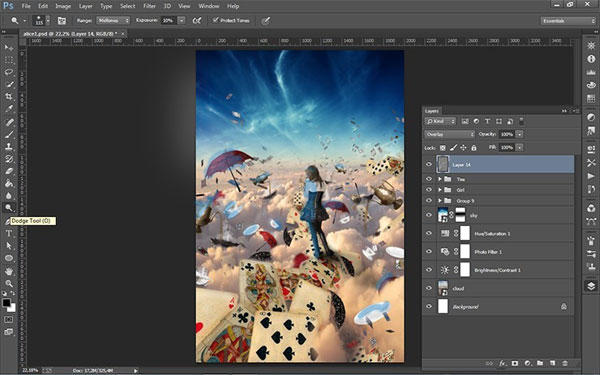Screen dimensions: 600x375
Task: Select the Healing Brush tool
Action: (x=8, y=122)
